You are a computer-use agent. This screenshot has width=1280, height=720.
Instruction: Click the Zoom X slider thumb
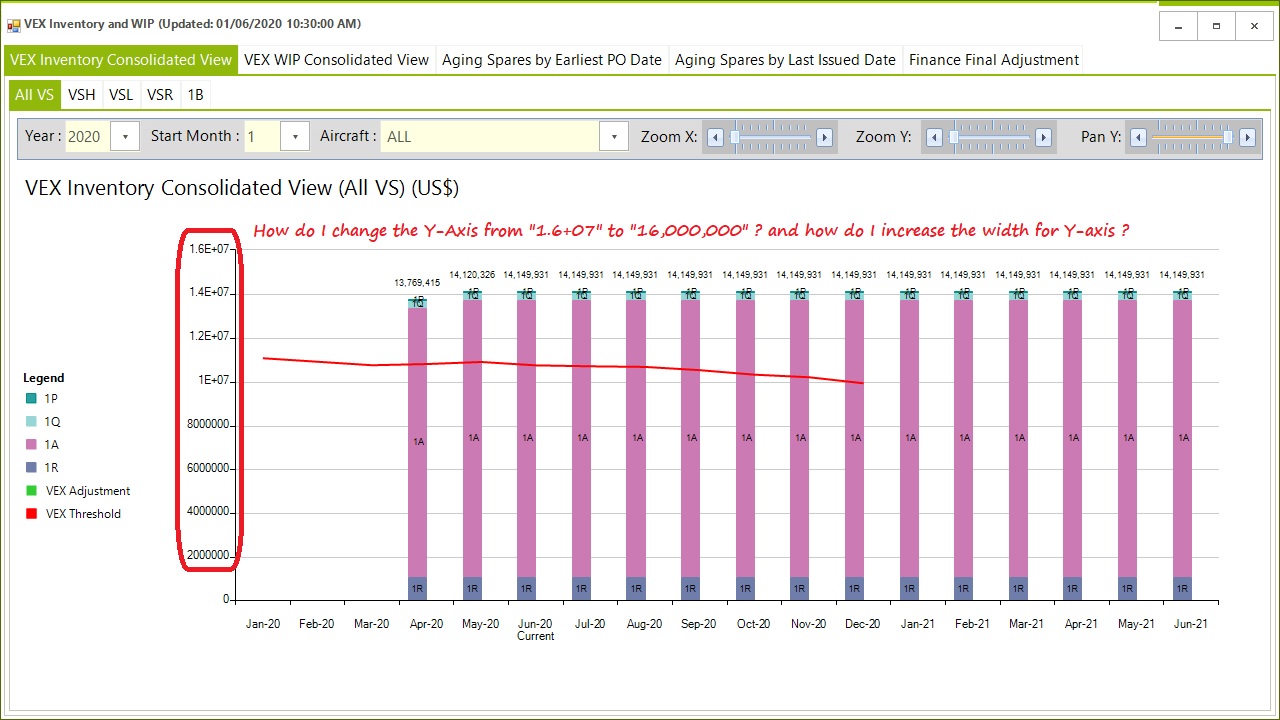pos(735,137)
